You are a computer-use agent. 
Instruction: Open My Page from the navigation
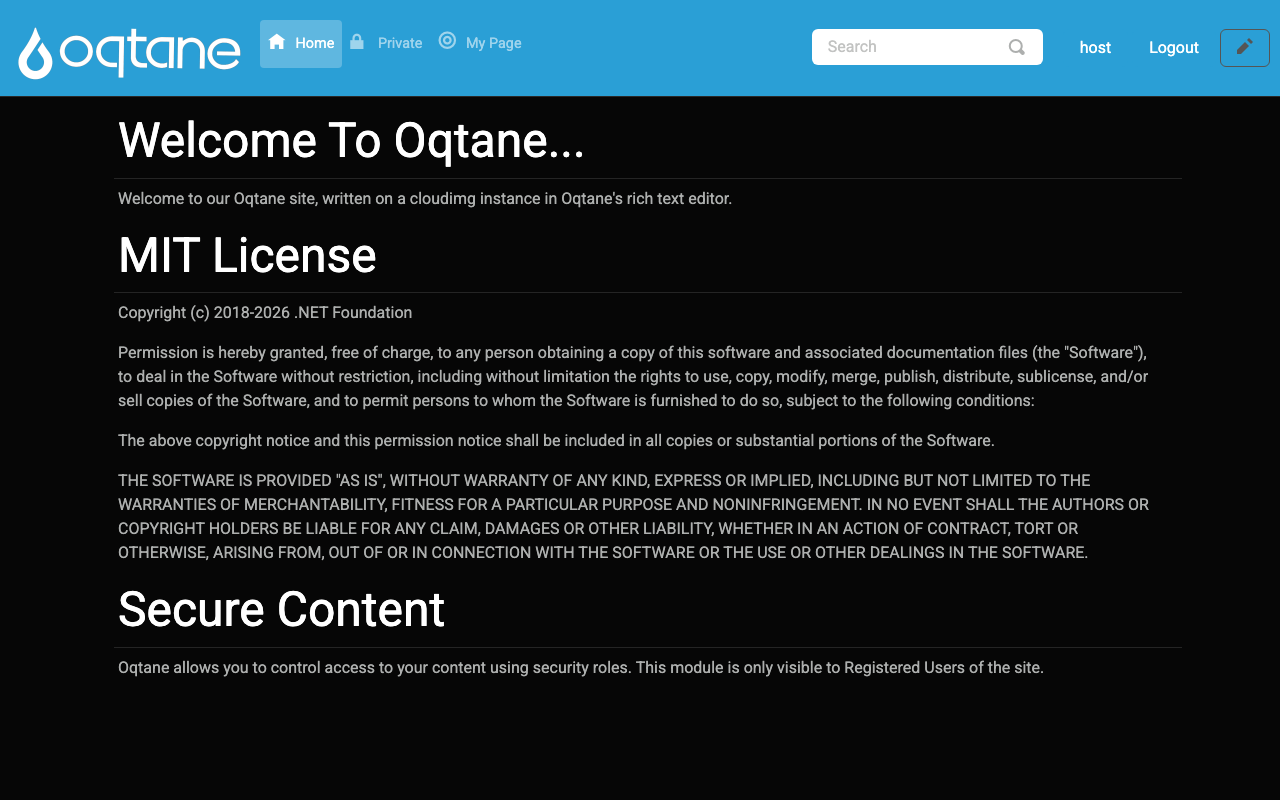480,43
